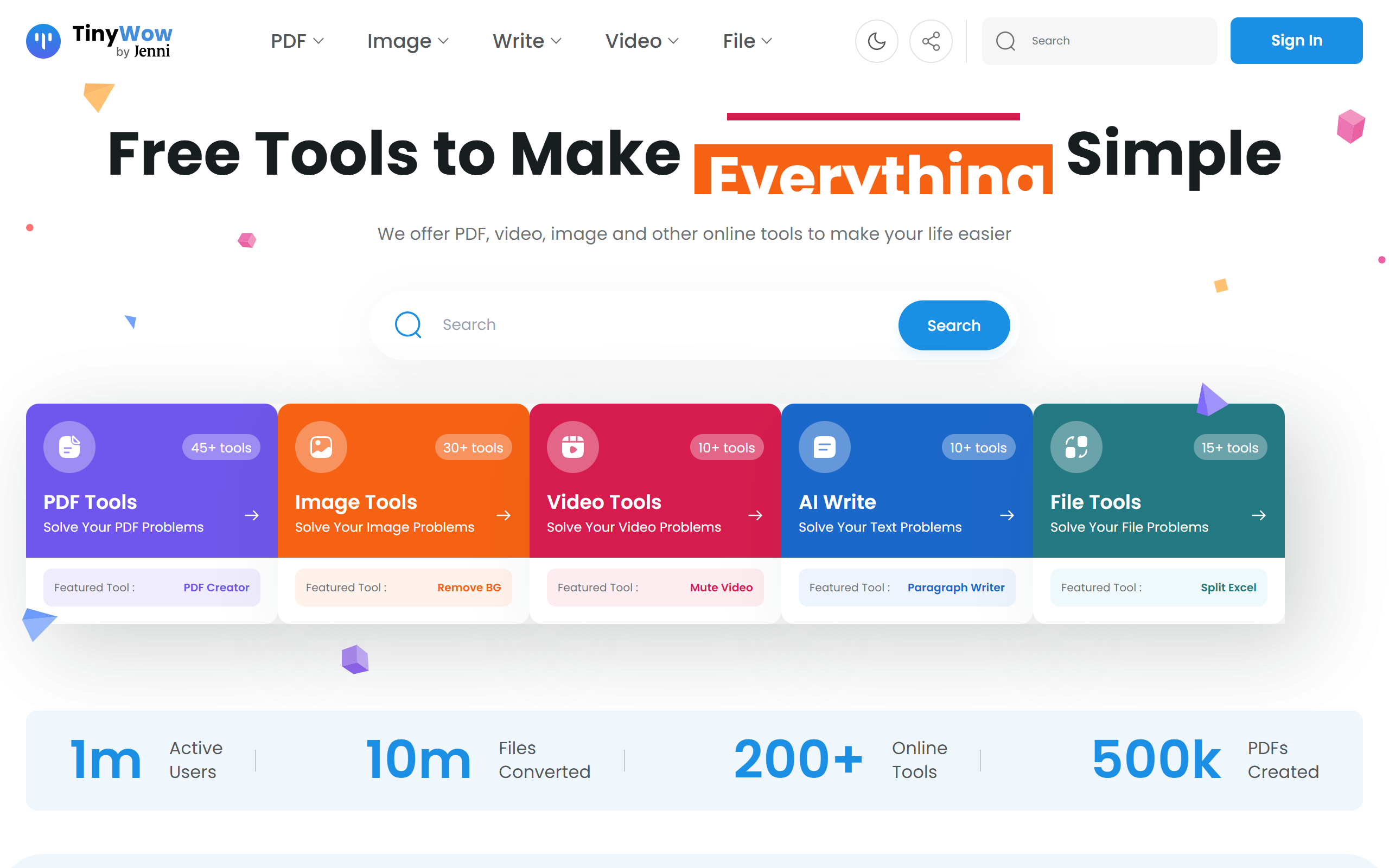This screenshot has height=868, width=1389.
Task: Click the main search magnifier icon
Action: pos(408,325)
